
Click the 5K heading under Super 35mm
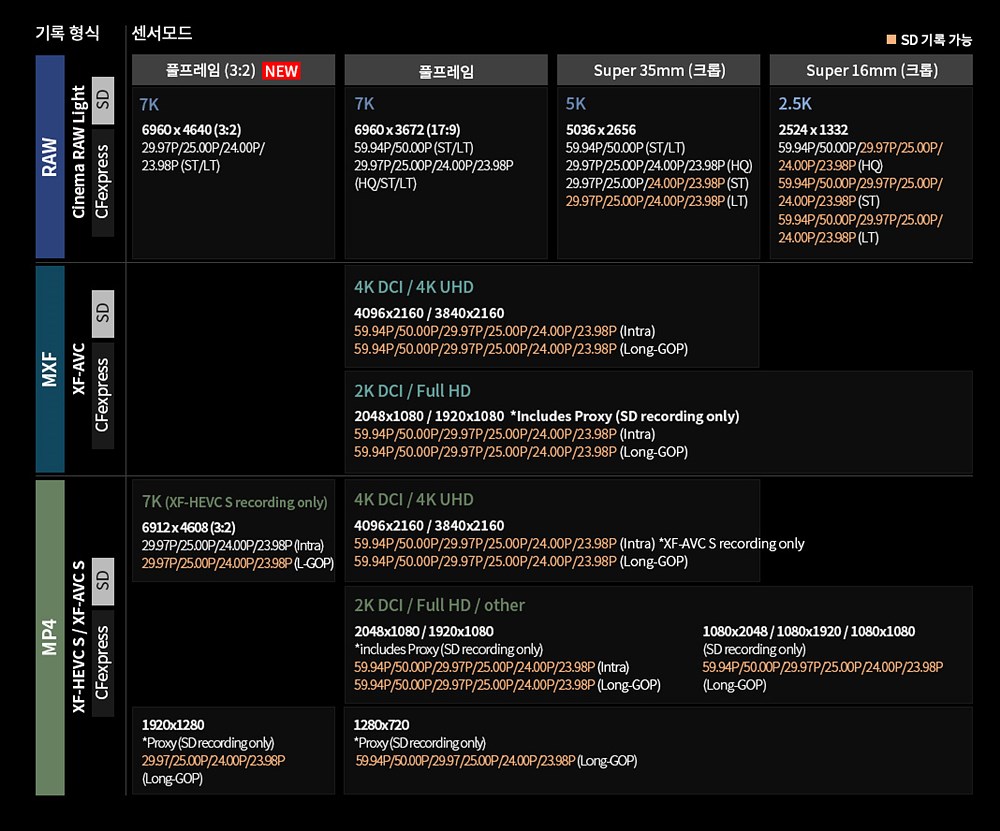point(576,104)
